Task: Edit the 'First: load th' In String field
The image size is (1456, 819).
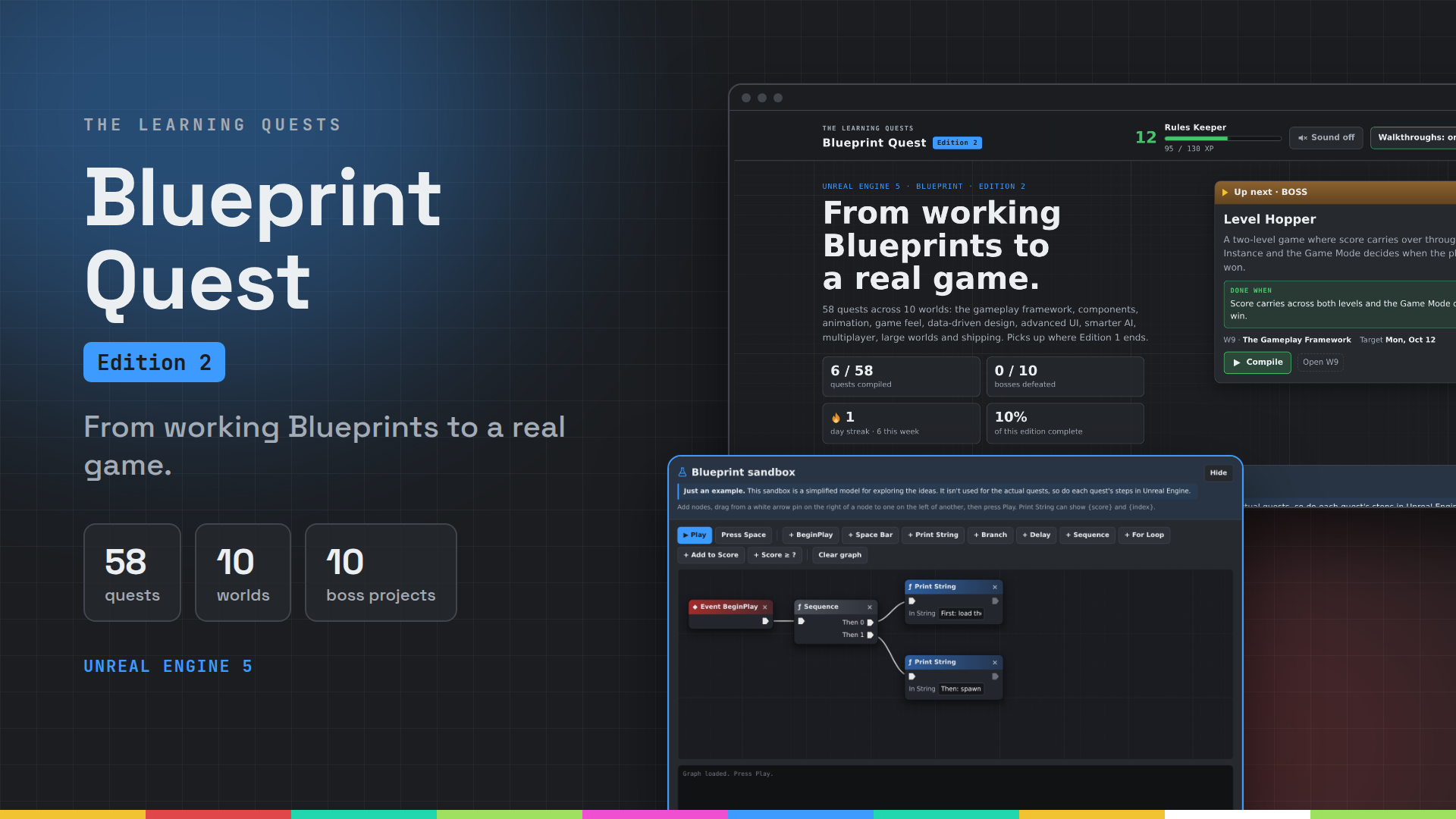Action: click(961, 613)
